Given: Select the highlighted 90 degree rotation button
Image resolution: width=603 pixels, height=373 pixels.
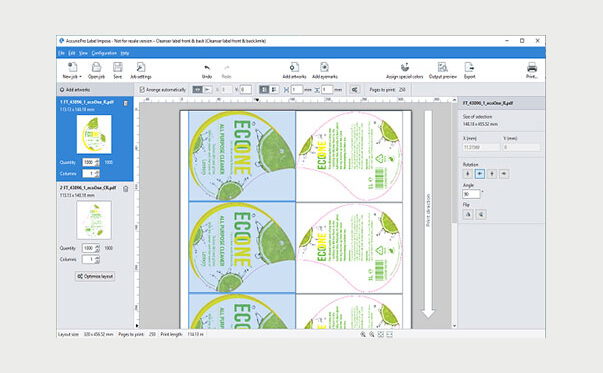Looking at the screenshot, I should click(480, 174).
